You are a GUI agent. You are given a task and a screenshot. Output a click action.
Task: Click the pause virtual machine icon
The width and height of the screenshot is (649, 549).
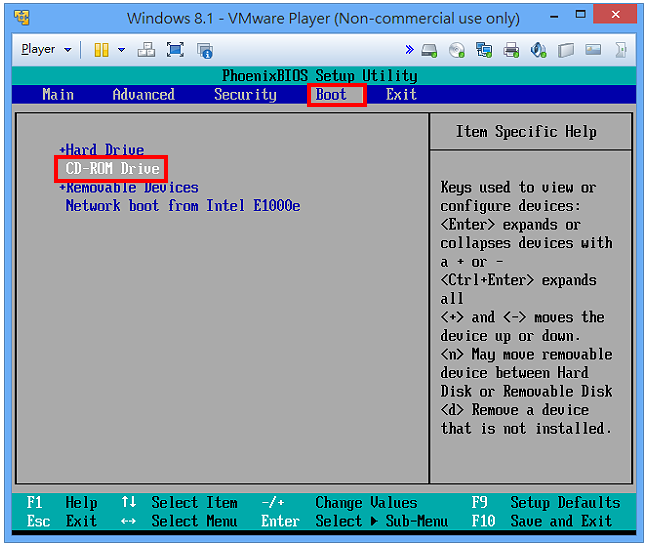tap(101, 50)
